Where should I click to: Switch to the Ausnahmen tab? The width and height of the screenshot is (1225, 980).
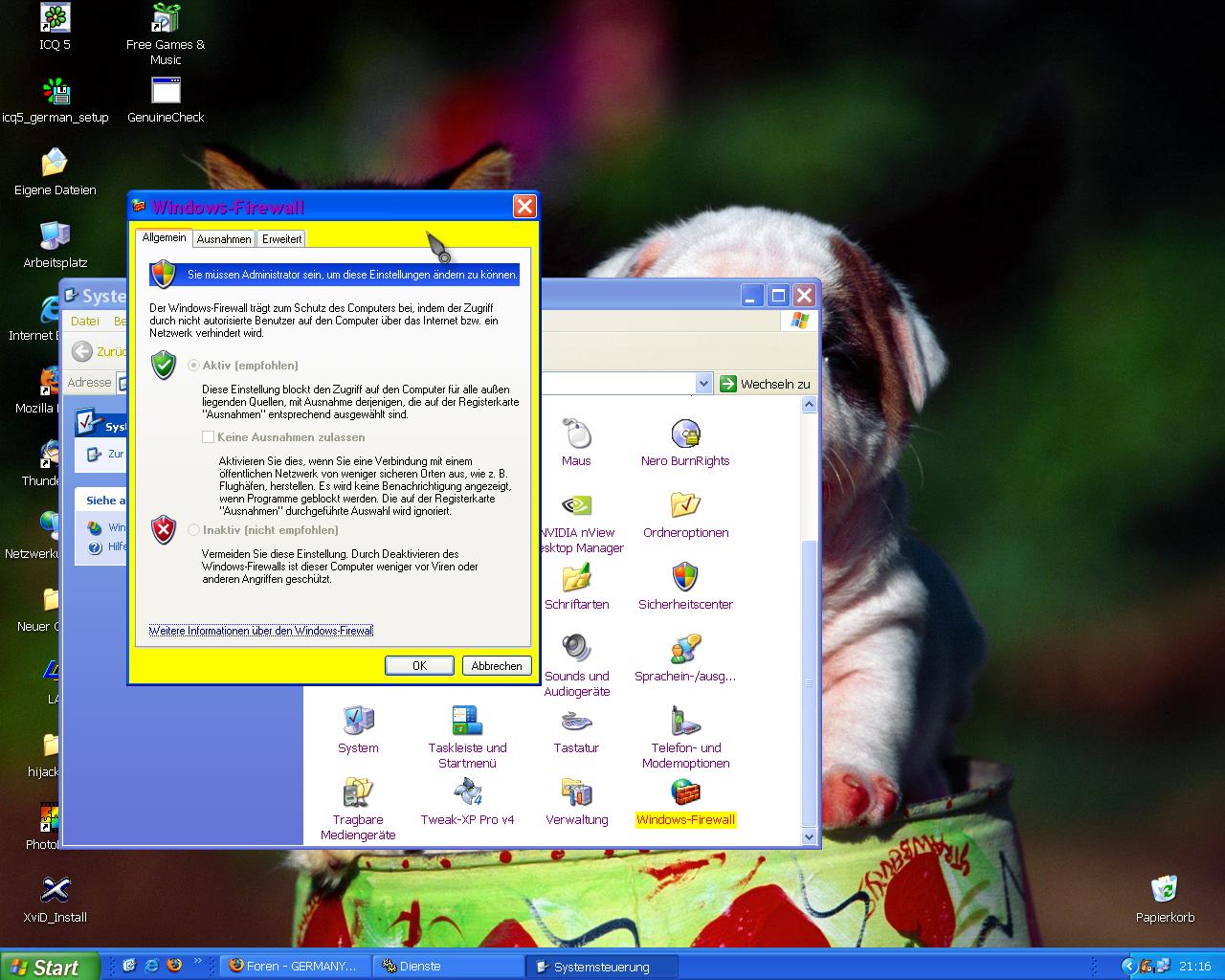pyautogui.click(x=224, y=239)
